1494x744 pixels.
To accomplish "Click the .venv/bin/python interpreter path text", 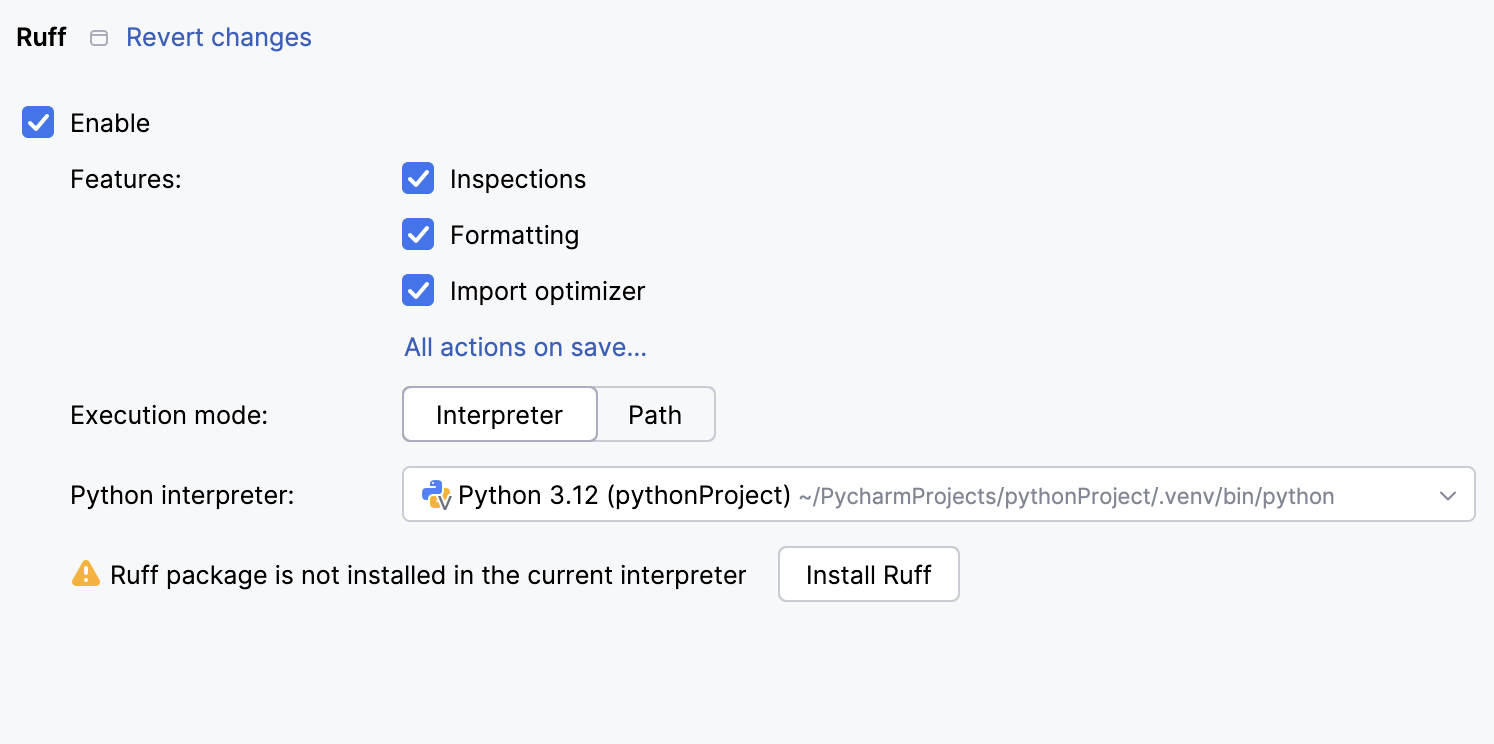I will [1066, 496].
